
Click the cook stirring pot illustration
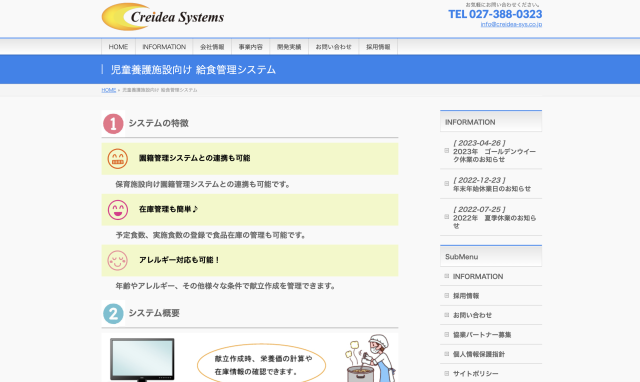tap(371, 358)
